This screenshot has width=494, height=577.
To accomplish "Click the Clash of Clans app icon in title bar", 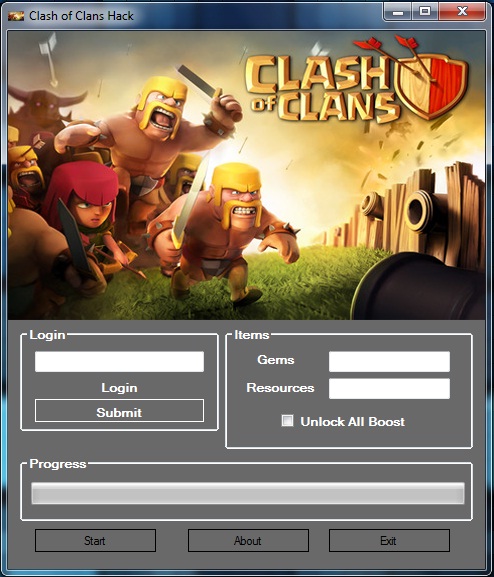I will coord(16,16).
